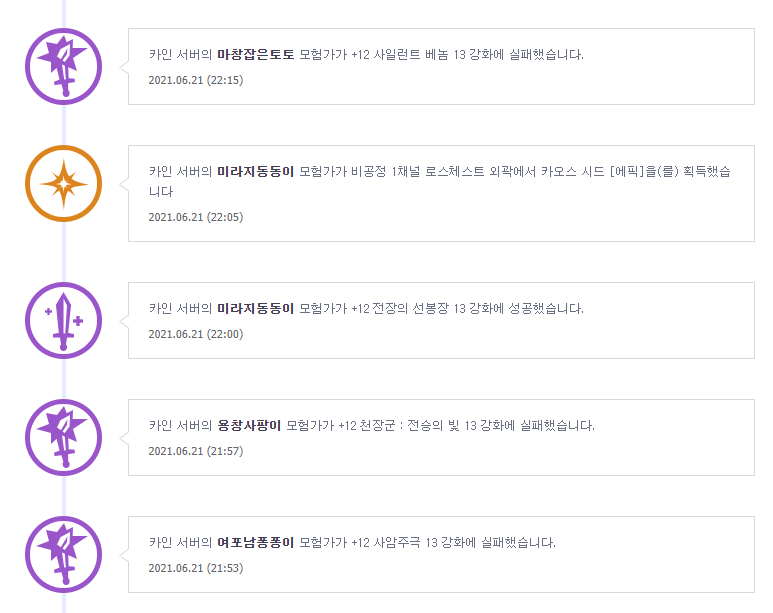Click the sword upgrade-success icon at 22:00
This screenshot has width=773, height=613.
(x=64, y=321)
